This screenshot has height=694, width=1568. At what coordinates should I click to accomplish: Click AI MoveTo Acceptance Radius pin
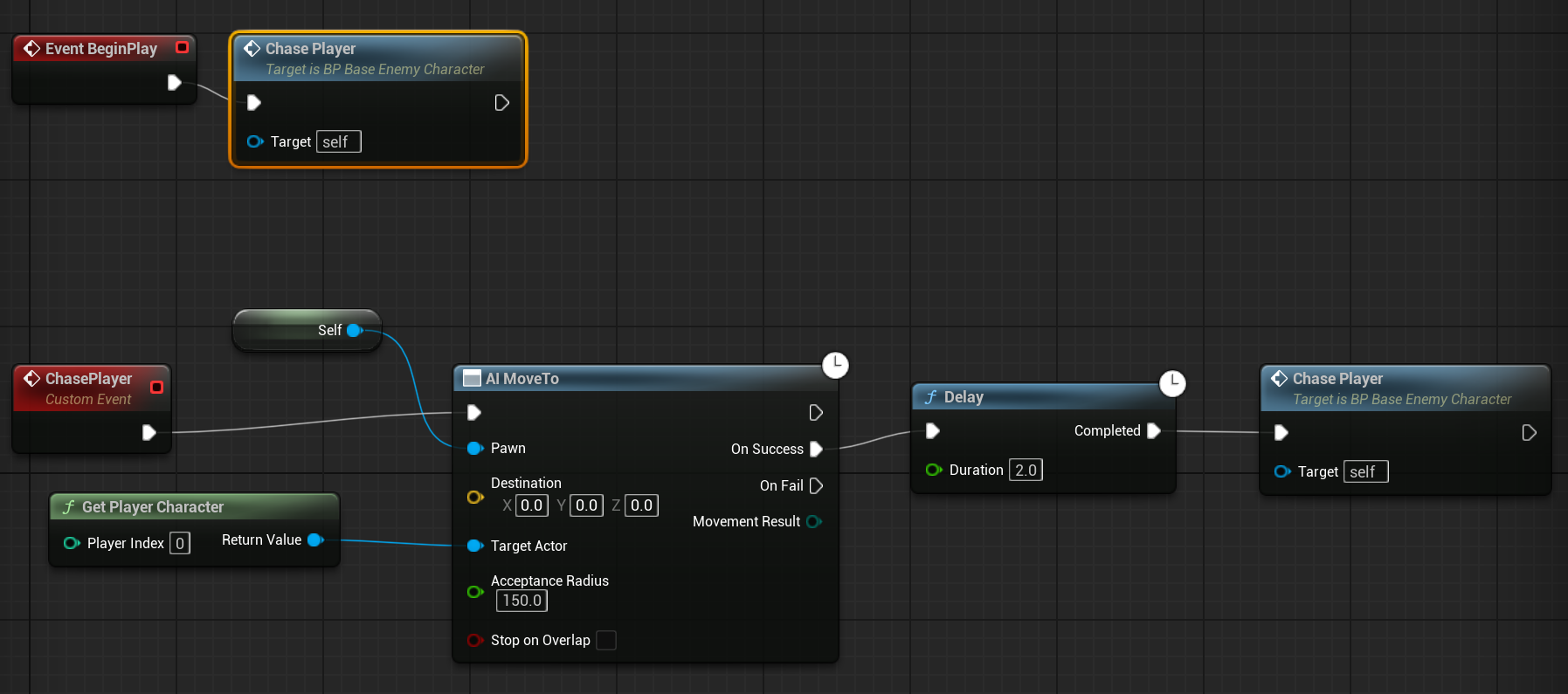tap(475, 592)
